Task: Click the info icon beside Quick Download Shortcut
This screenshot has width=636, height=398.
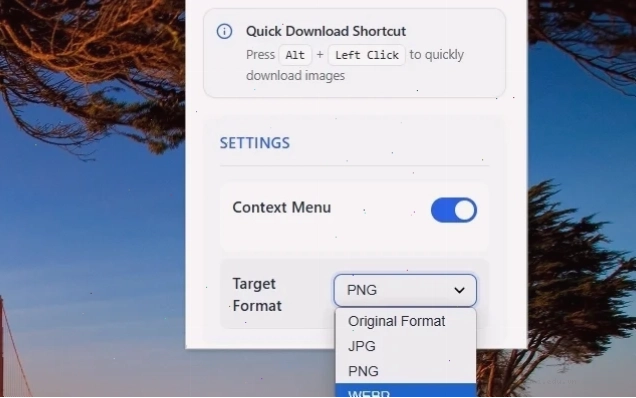Action: pyautogui.click(x=224, y=31)
